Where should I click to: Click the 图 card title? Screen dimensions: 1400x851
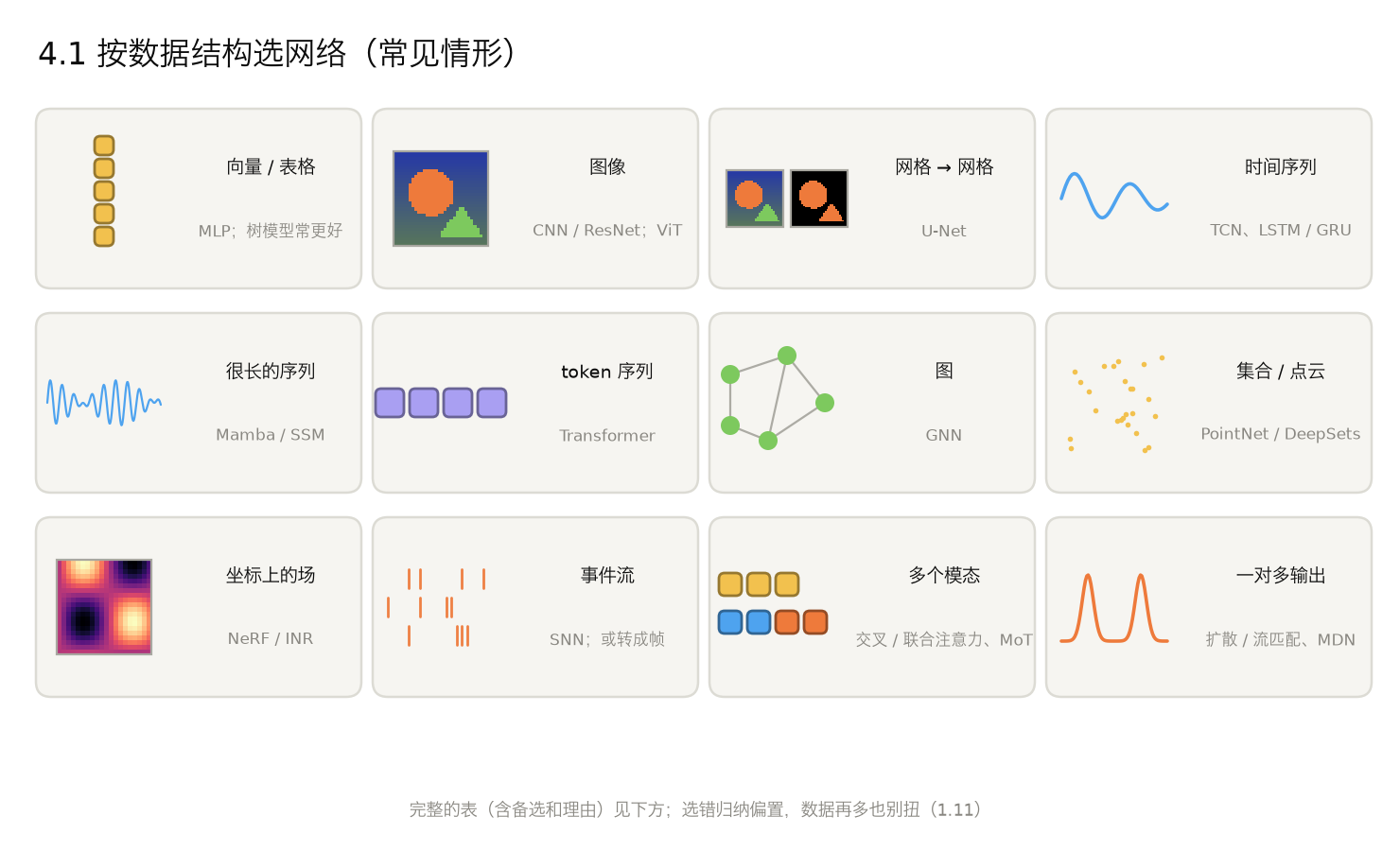944,372
